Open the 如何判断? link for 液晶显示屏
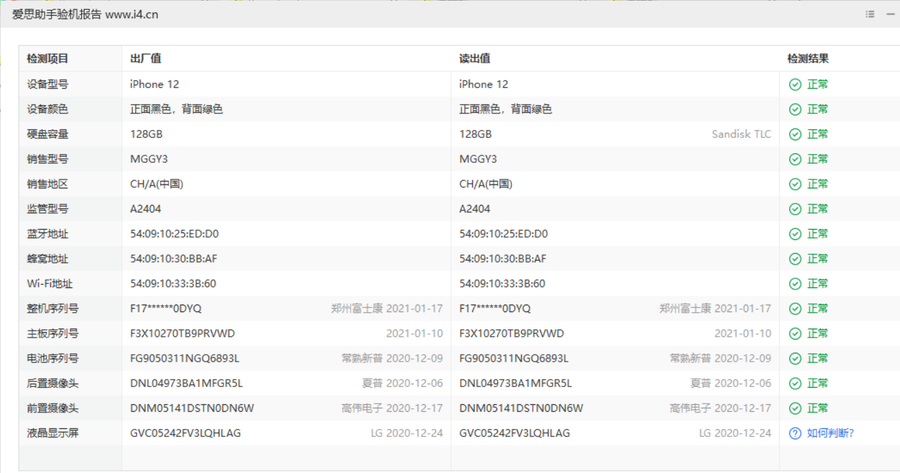Screen dimensions: 900x473 click(x=830, y=433)
